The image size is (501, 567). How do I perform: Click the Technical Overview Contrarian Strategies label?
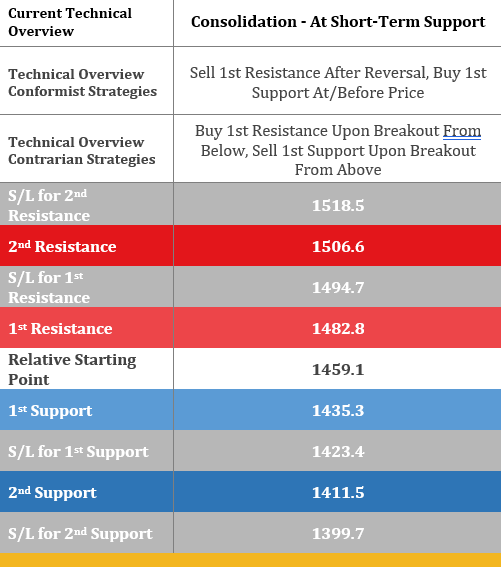pyautogui.click(x=82, y=151)
